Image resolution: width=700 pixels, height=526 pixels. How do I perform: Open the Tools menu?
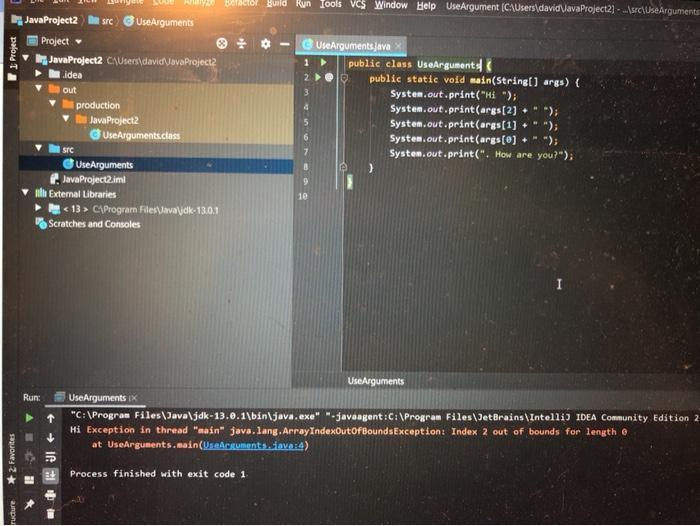pos(330,4)
